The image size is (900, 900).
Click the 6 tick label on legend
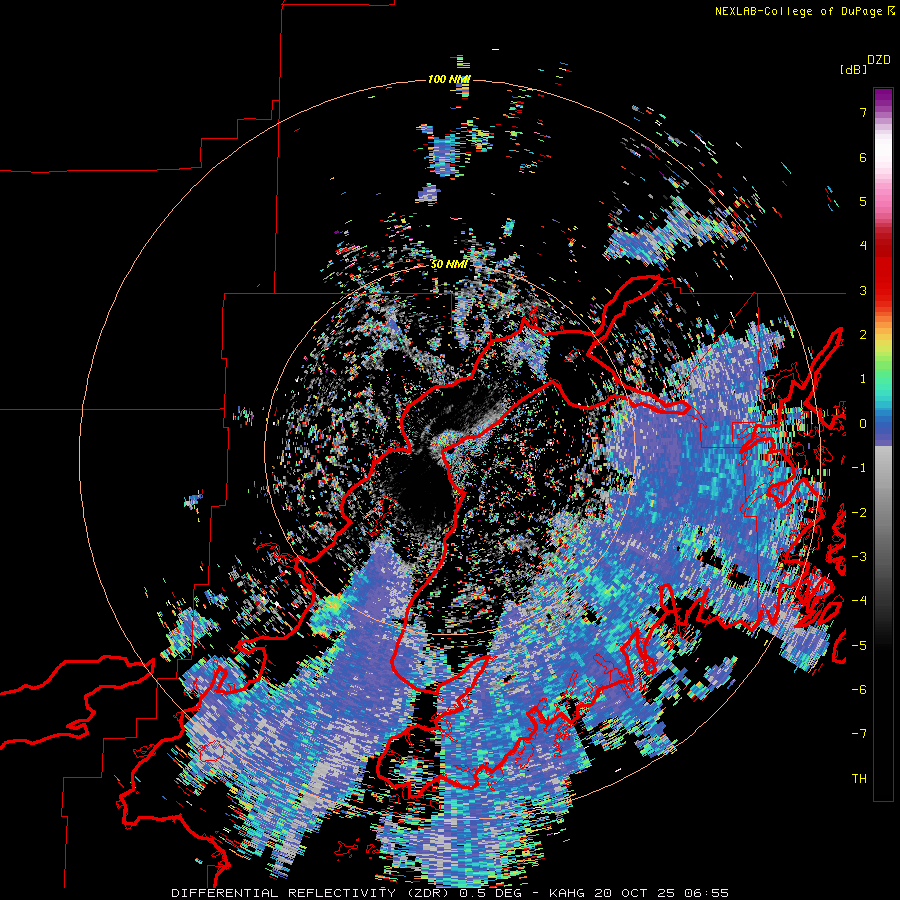(863, 157)
